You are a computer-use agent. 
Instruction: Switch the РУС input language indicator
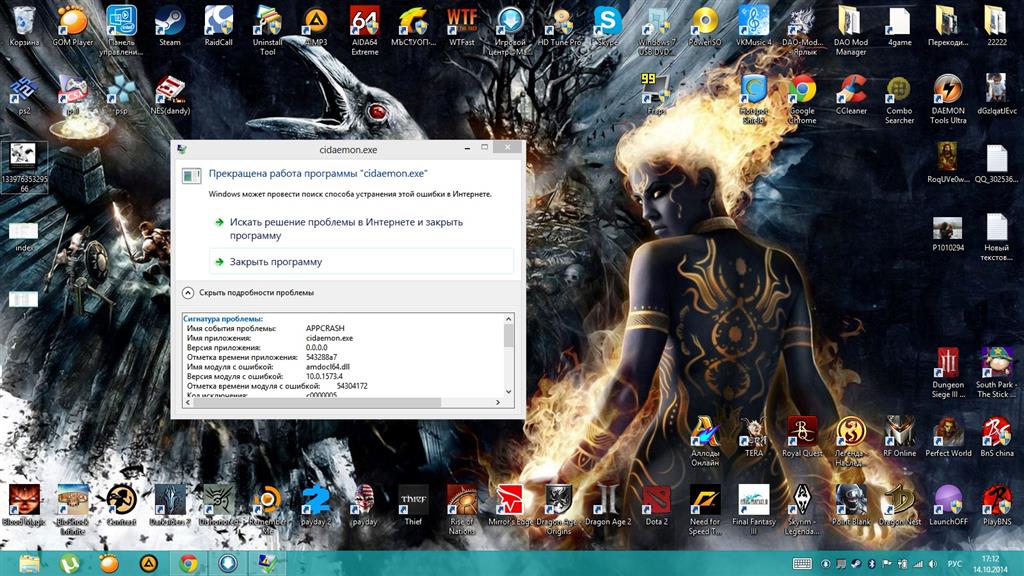pyautogui.click(x=955, y=564)
